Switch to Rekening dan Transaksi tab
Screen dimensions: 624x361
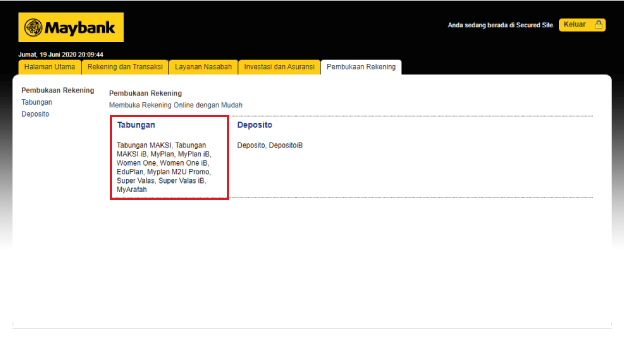coord(125,67)
